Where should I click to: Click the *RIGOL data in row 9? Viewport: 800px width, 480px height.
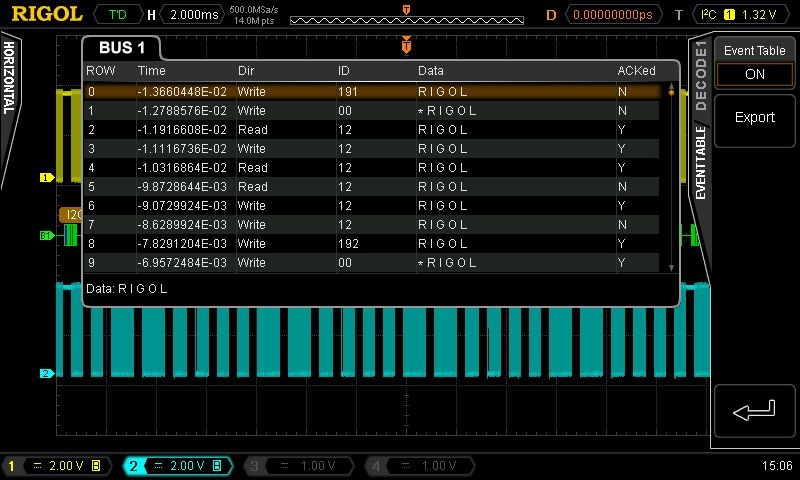[447, 263]
